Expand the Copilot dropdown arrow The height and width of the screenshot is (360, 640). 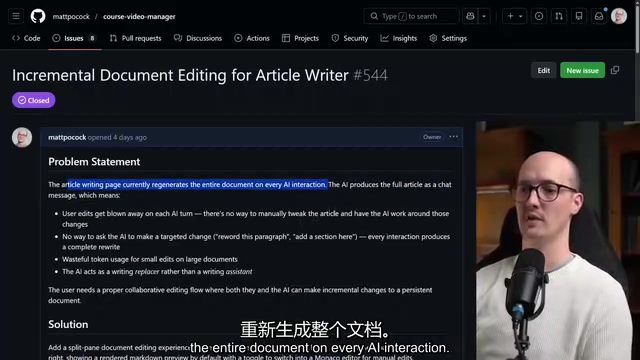coord(484,16)
